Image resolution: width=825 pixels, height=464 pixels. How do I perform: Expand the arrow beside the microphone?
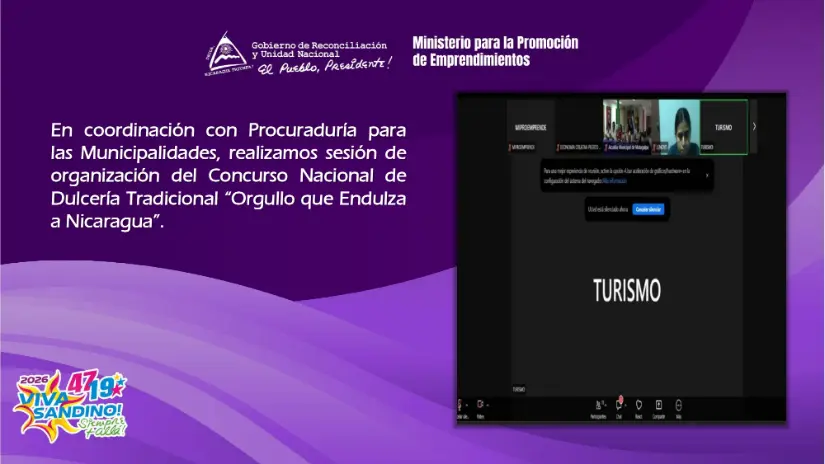467,405
